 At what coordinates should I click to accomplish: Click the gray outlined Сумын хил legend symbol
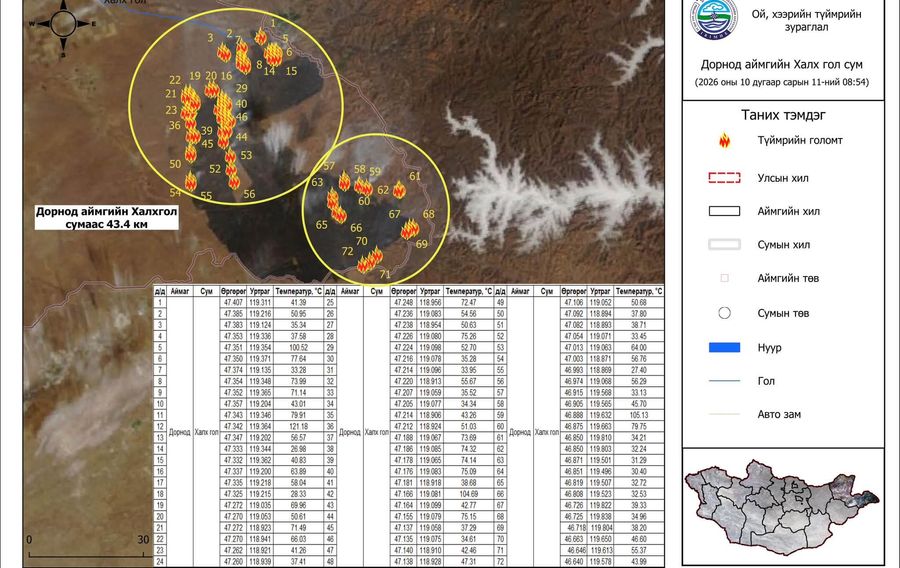tap(724, 244)
